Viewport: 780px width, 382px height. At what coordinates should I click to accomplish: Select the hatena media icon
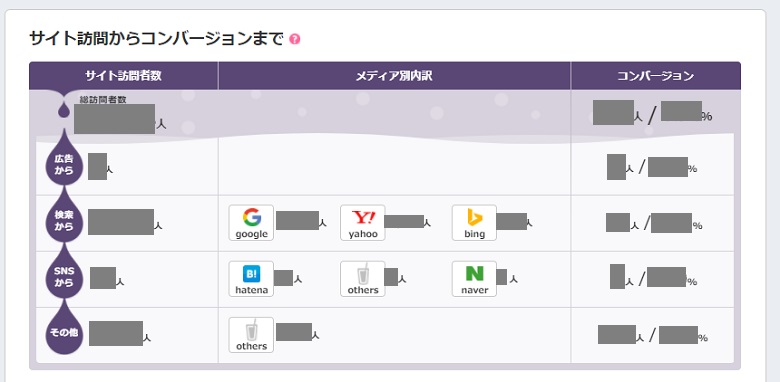(251, 279)
